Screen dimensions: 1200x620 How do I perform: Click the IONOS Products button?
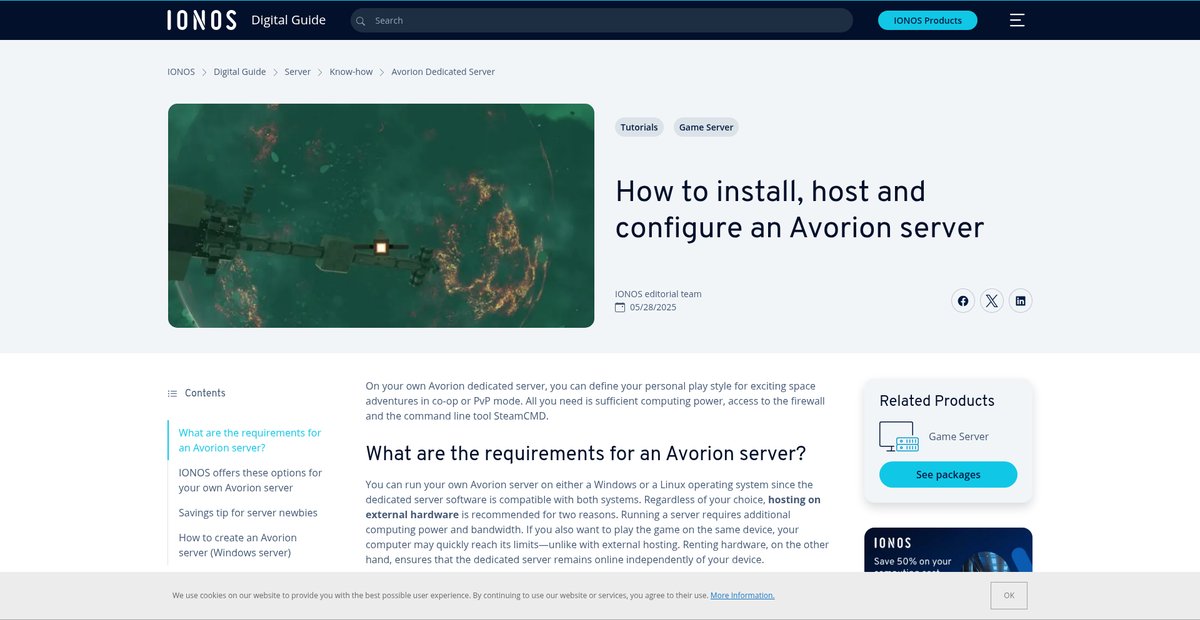[x=927, y=20]
